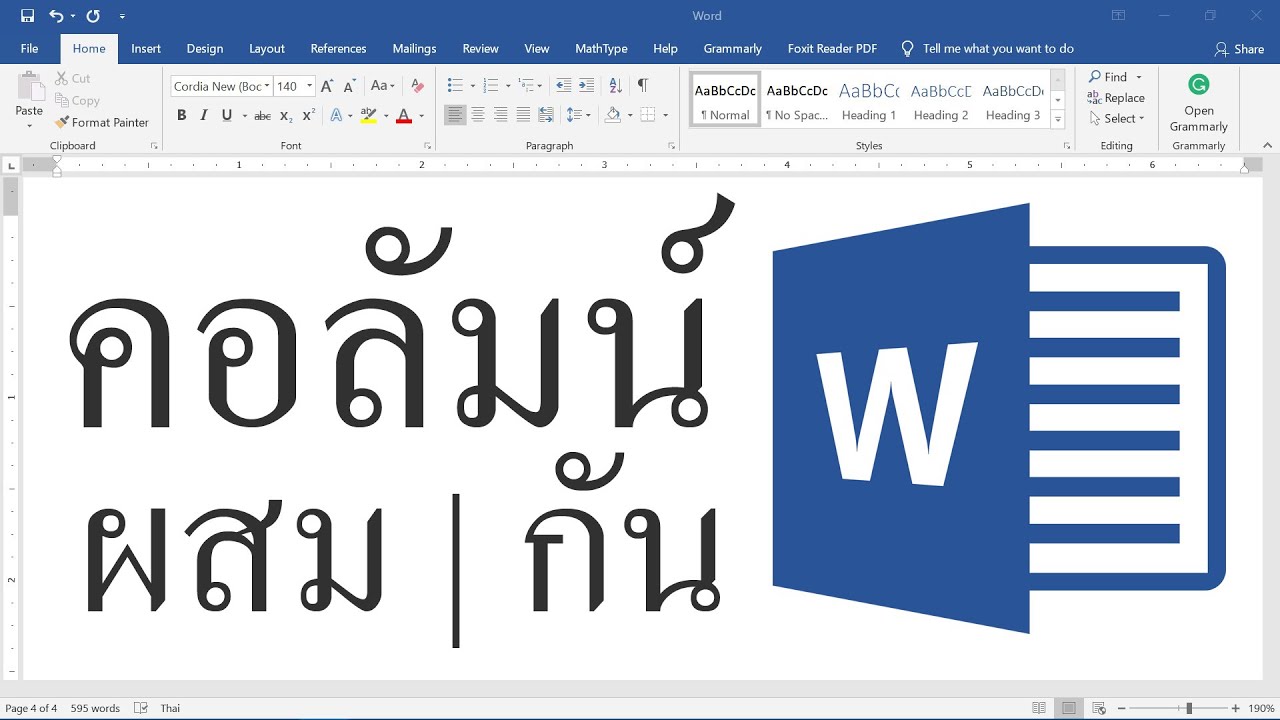Switch to Web Layout view

[1099, 708]
